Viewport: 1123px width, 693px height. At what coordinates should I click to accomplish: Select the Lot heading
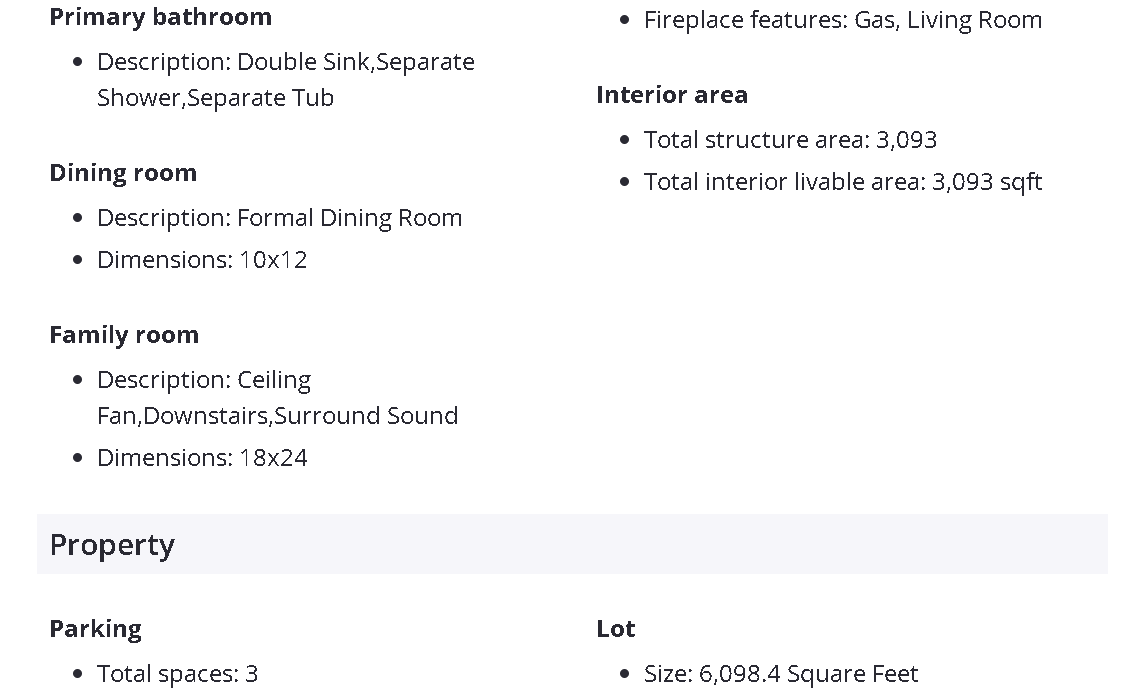[615, 629]
